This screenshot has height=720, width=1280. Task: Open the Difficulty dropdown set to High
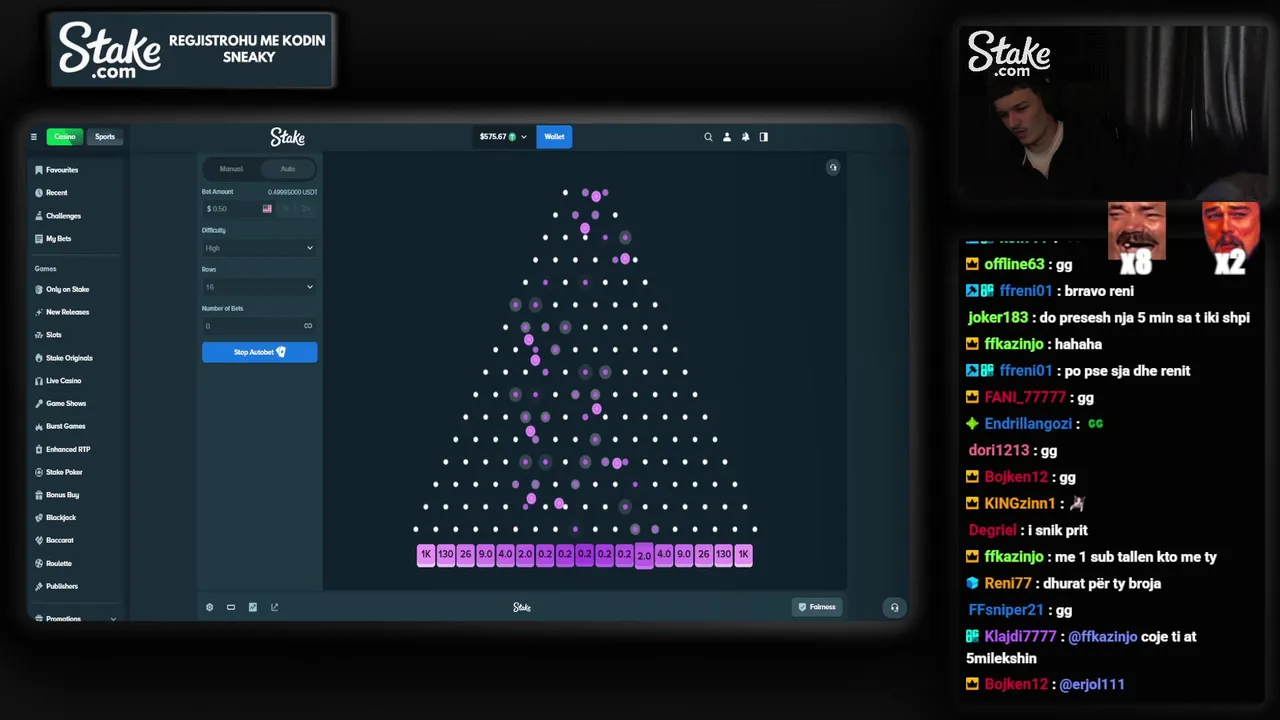click(x=259, y=248)
